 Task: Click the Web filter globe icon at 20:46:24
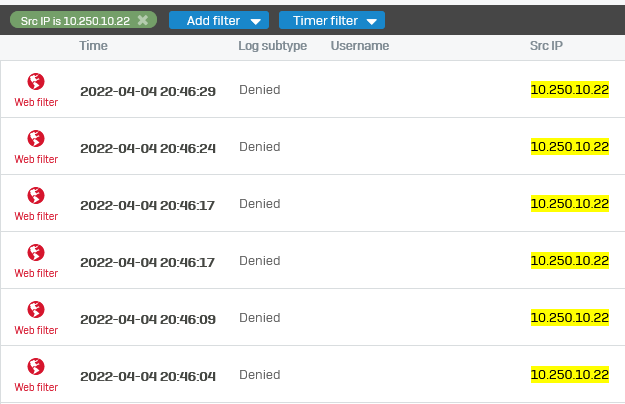point(36,139)
